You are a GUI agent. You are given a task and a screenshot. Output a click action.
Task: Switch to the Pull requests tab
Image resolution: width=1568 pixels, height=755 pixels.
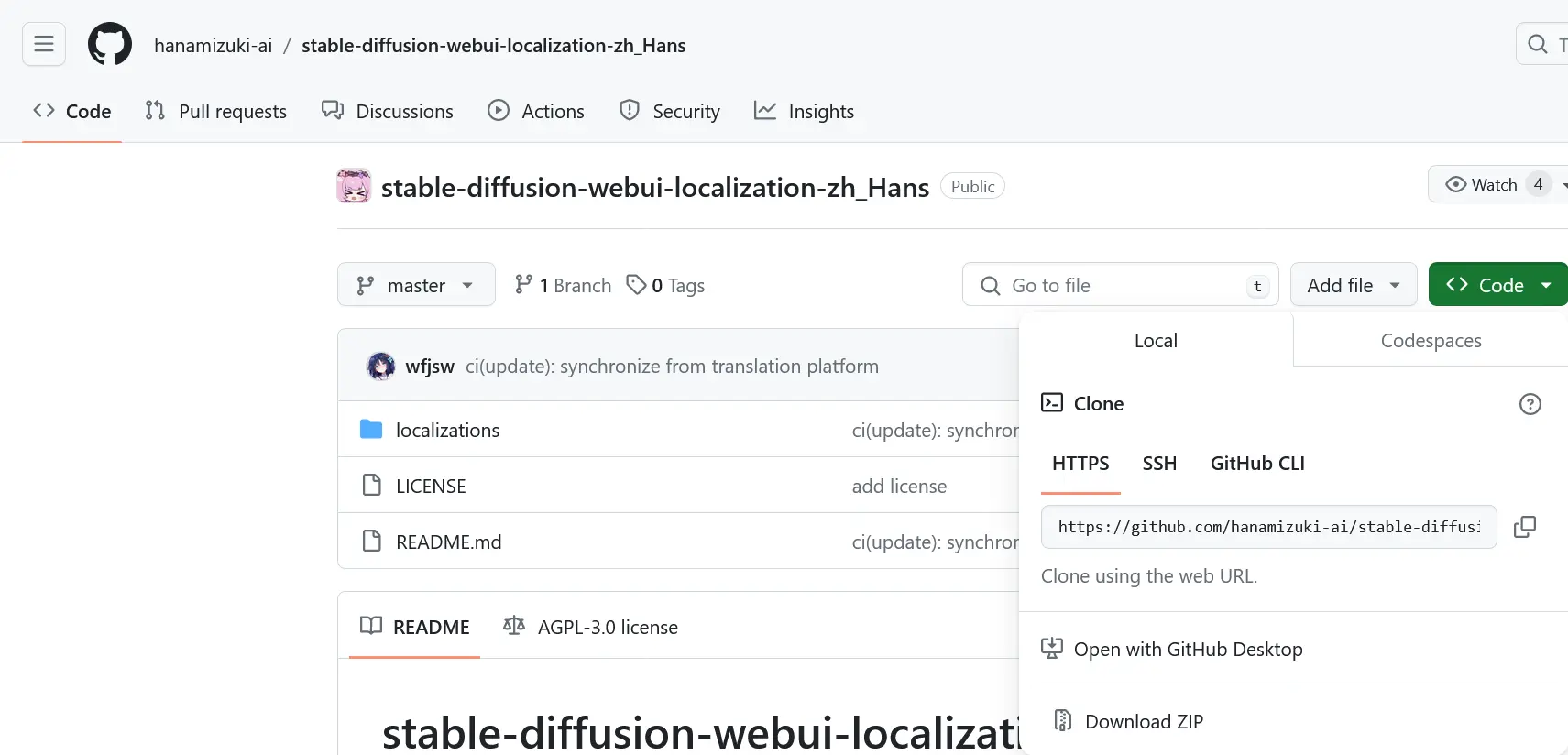[216, 111]
